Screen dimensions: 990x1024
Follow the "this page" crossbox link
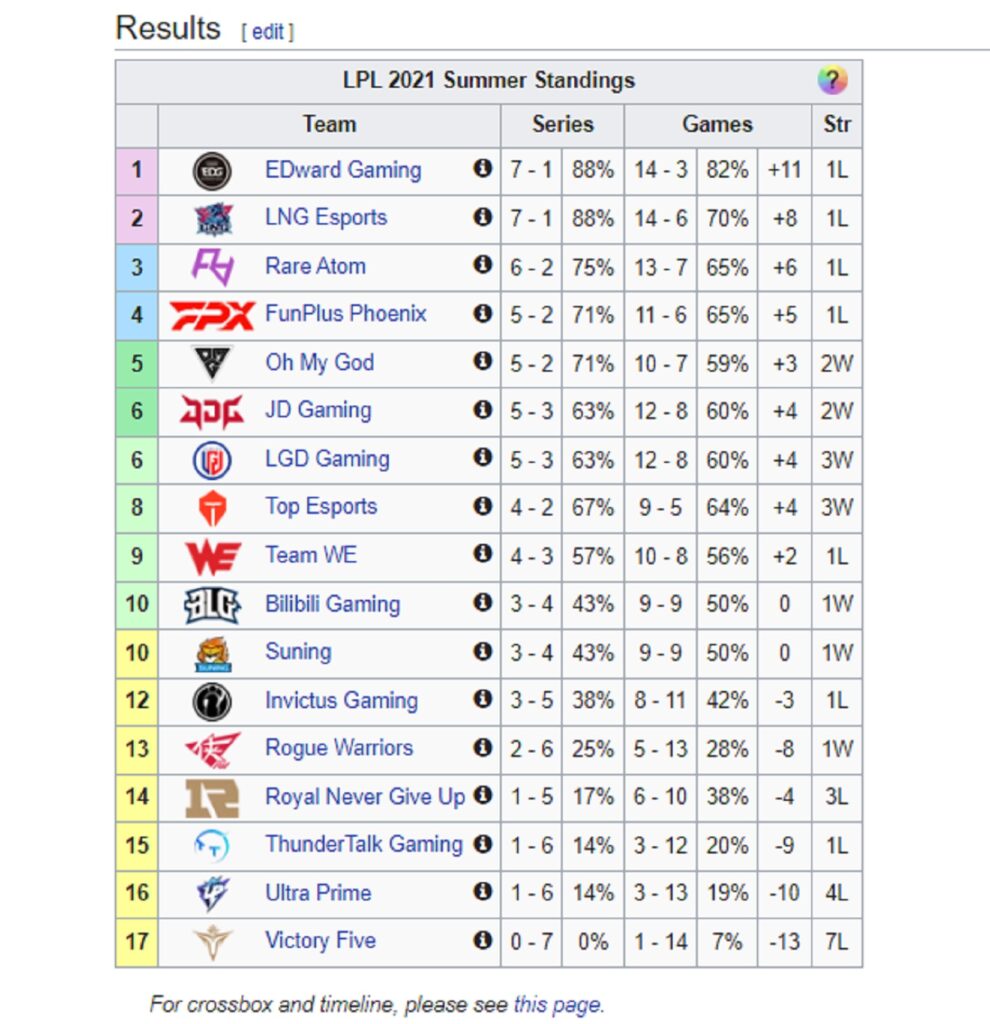click(x=557, y=1004)
